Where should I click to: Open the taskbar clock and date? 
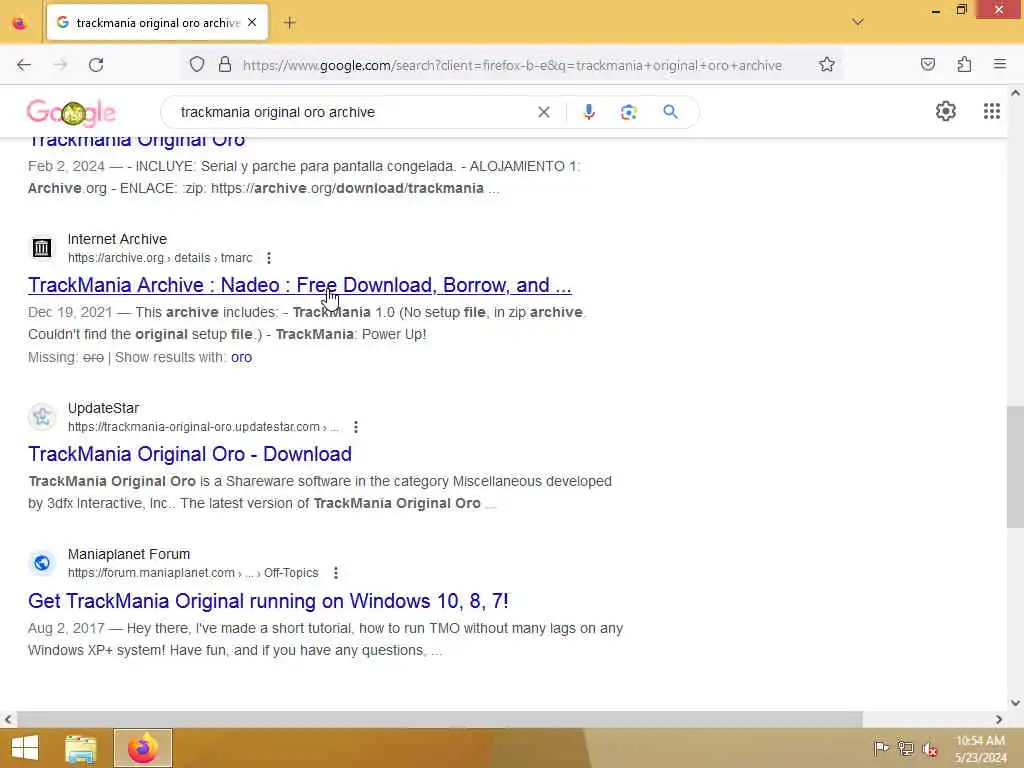[x=980, y=748]
